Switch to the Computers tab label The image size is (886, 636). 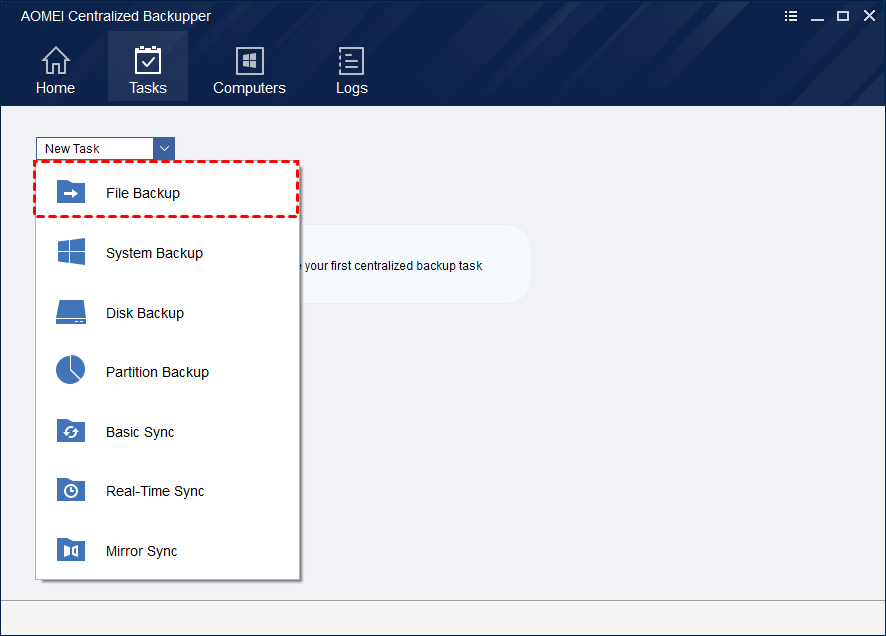pyautogui.click(x=249, y=88)
